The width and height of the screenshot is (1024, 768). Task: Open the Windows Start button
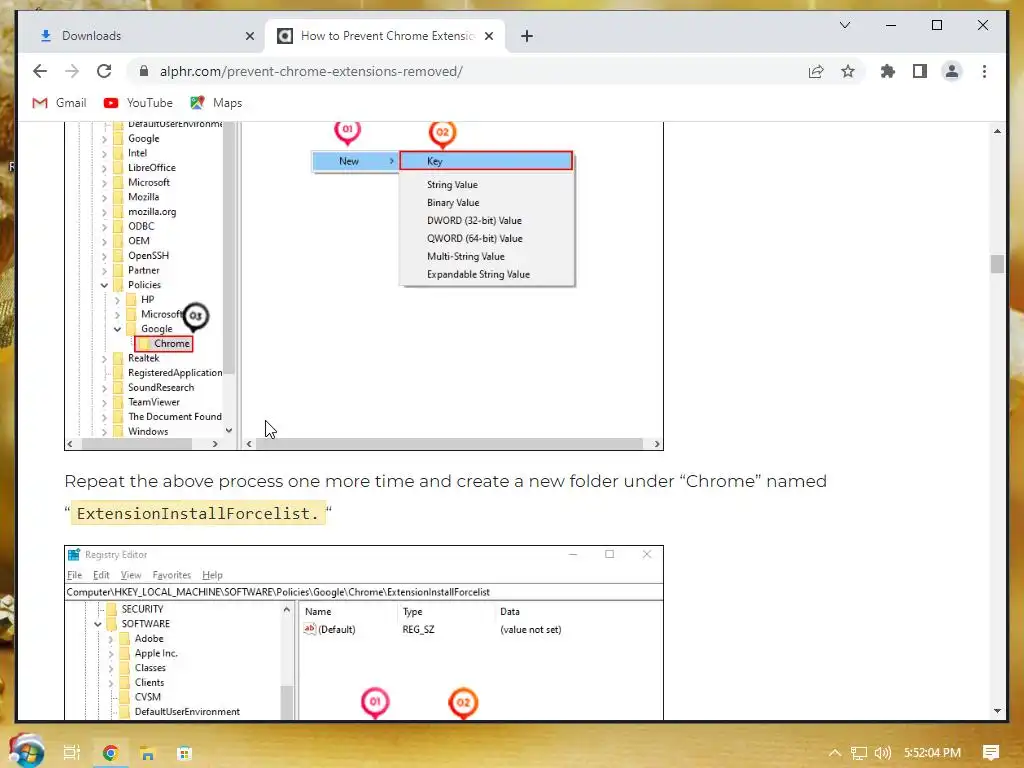click(27, 752)
